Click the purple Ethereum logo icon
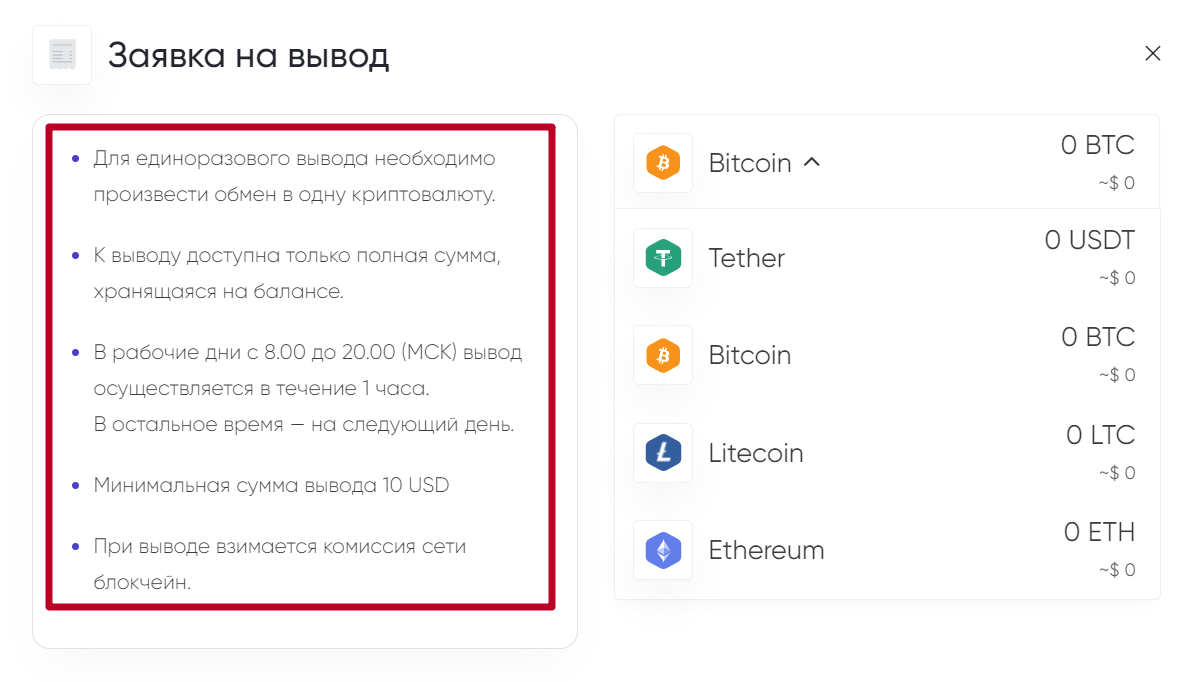This screenshot has width=1190, height=682. click(x=662, y=550)
